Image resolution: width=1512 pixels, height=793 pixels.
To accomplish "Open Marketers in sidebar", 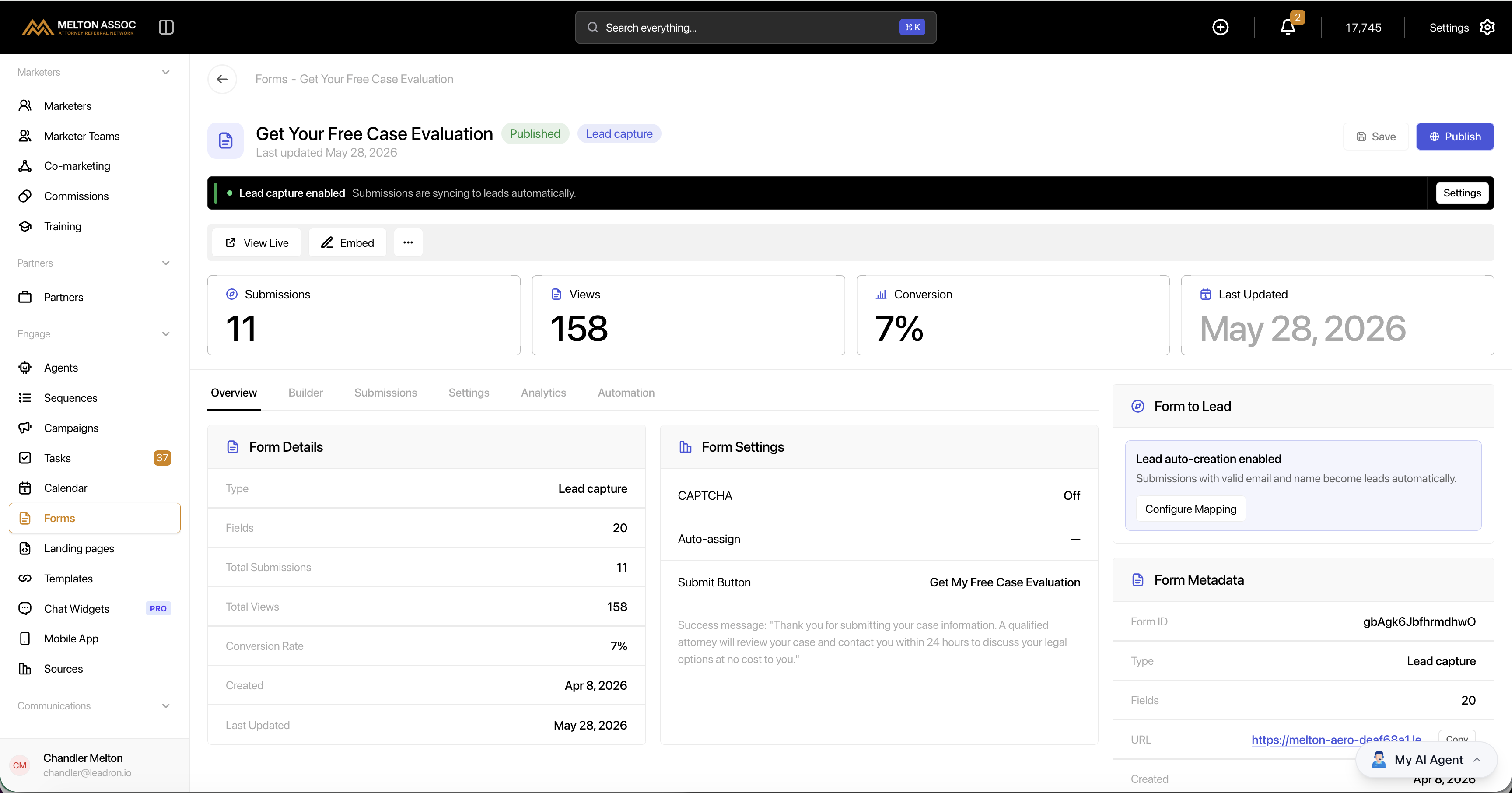I will tap(95, 105).
